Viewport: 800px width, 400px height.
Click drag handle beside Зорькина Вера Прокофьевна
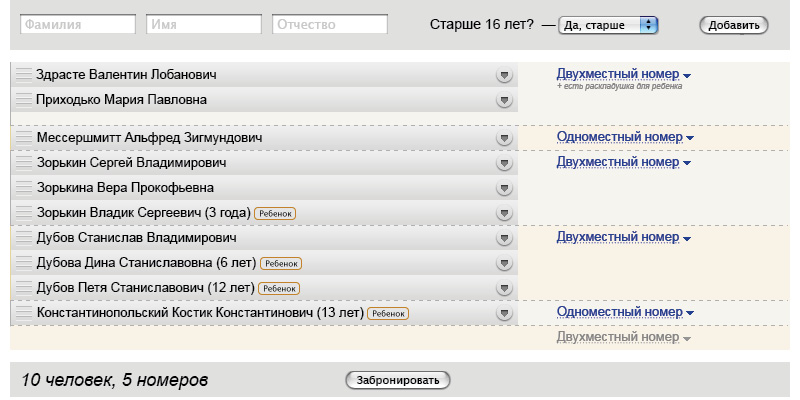click(x=24, y=188)
